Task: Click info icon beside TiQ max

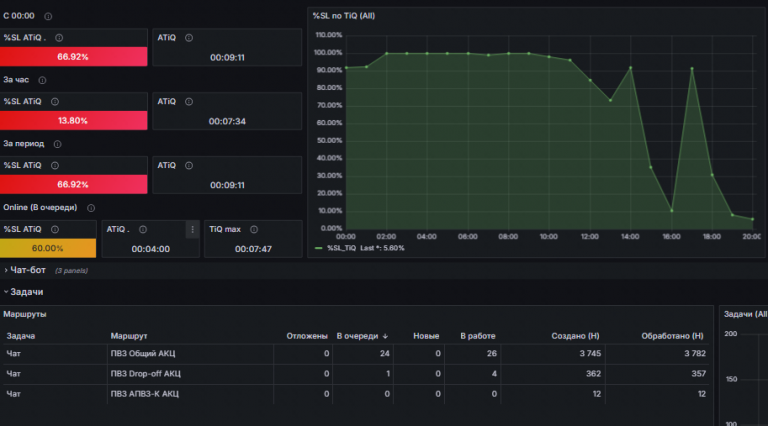Action: 254,229
